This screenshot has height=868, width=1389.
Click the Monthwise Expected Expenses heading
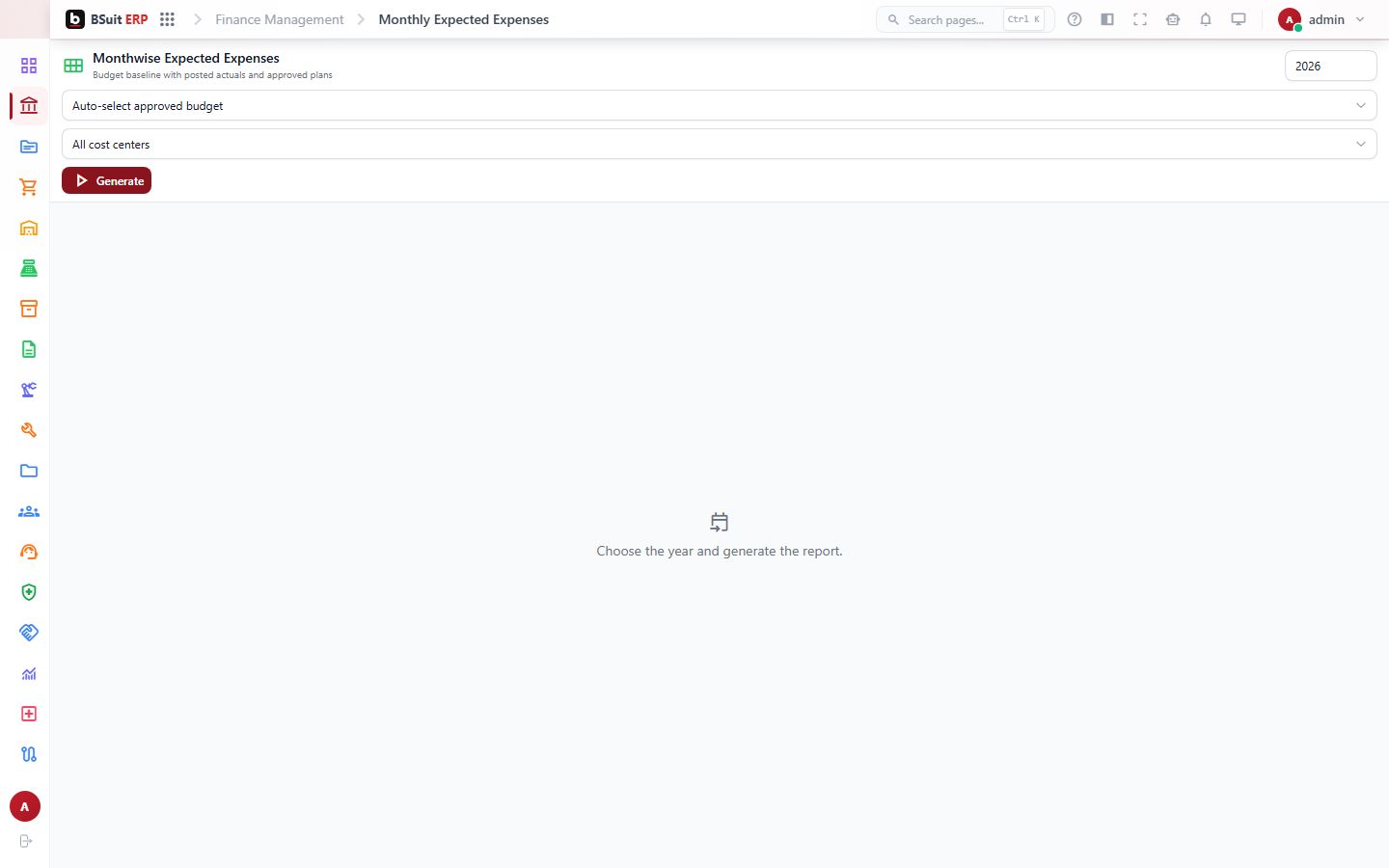pos(186,58)
